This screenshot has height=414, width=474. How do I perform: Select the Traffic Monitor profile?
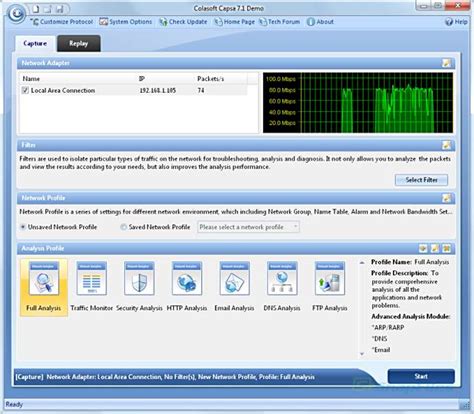(x=92, y=287)
